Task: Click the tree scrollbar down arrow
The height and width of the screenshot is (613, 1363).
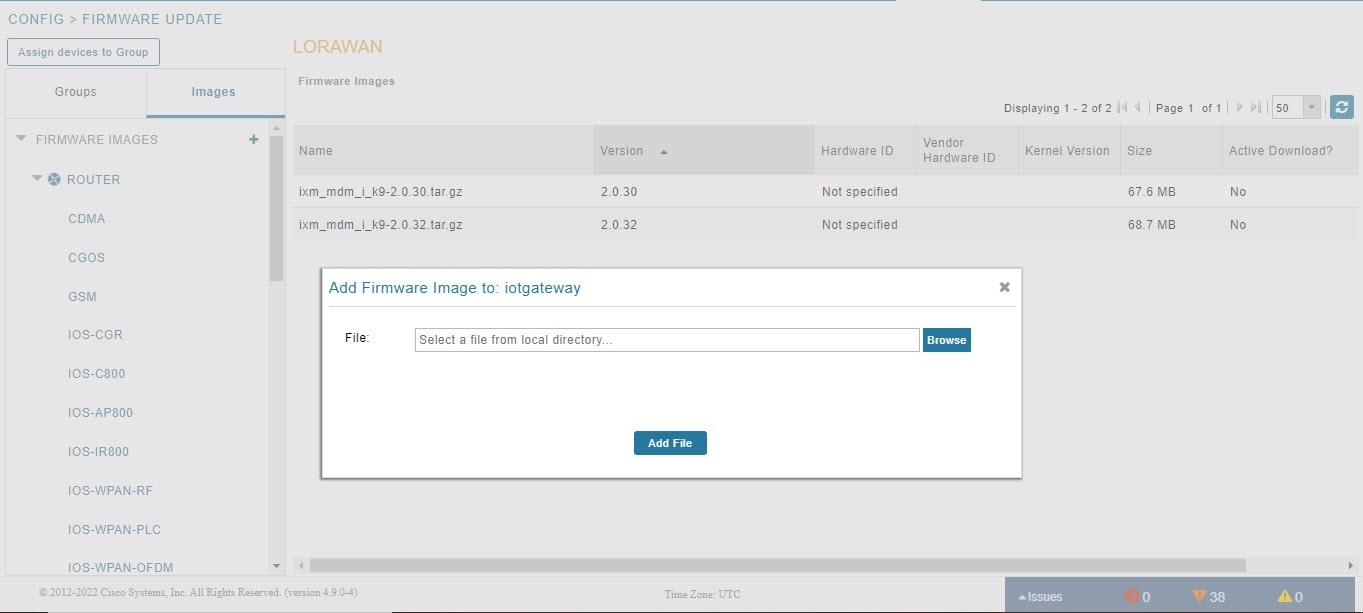Action: (277, 567)
